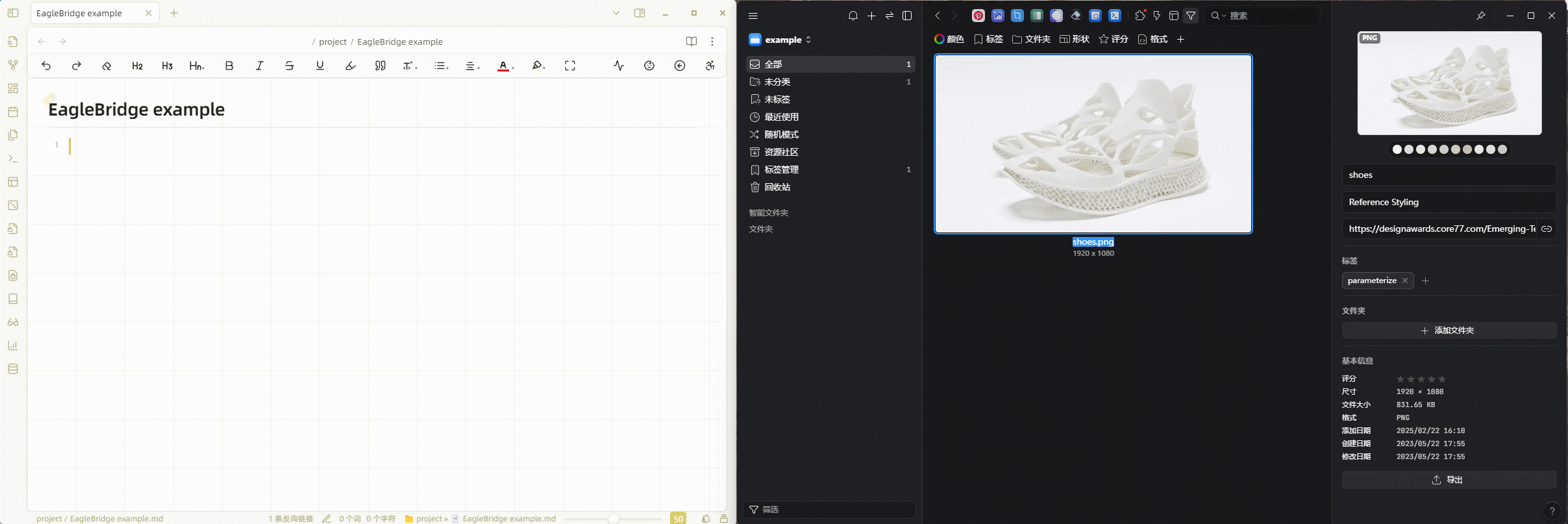The image size is (1568, 524).
Task: Select 未分类 in Eagle sidebar
Action: pos(831,82)
